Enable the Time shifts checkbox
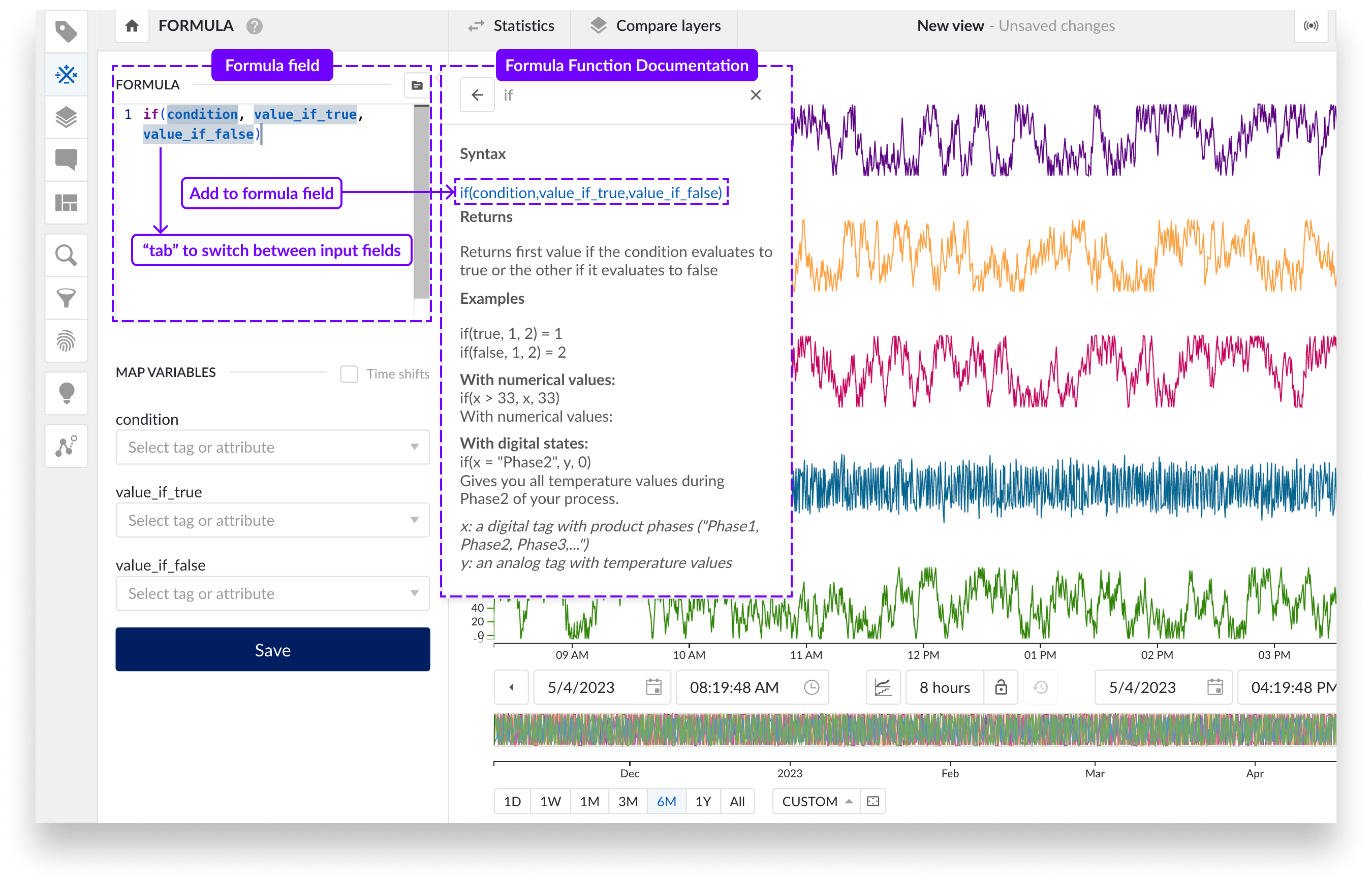 tap(349, 374)
